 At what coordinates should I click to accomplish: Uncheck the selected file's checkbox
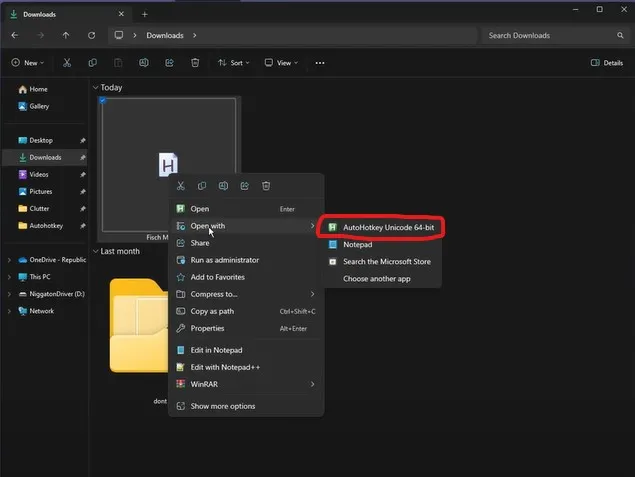point(103,100)
